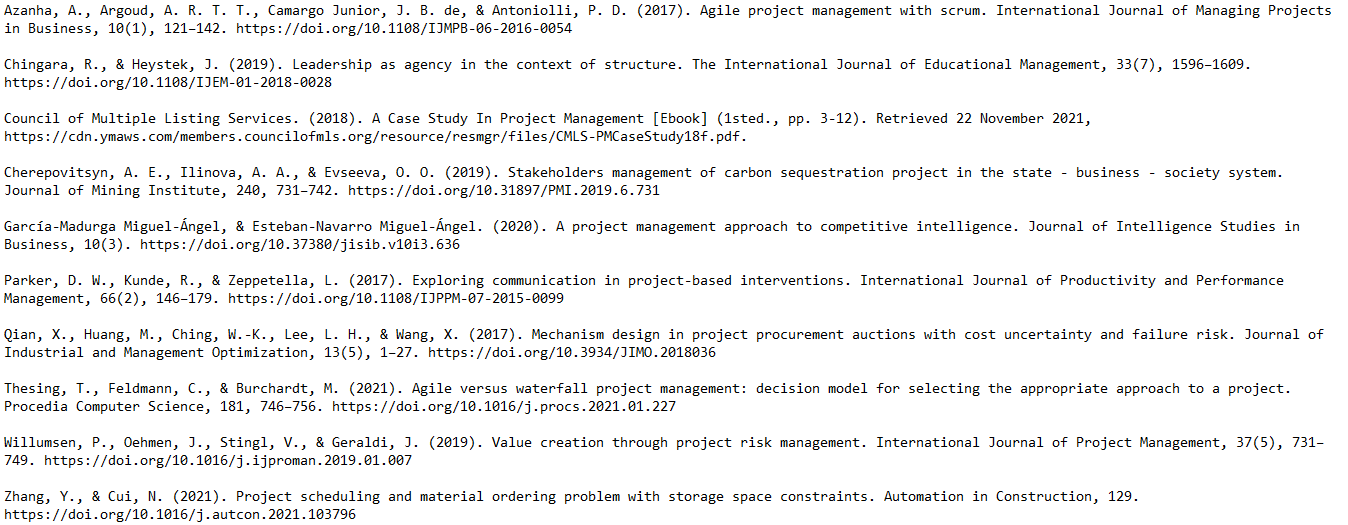Open the jisib.v10i3.636 DOI link
This screenshot has width=1348, height=525.
point(300,245)
